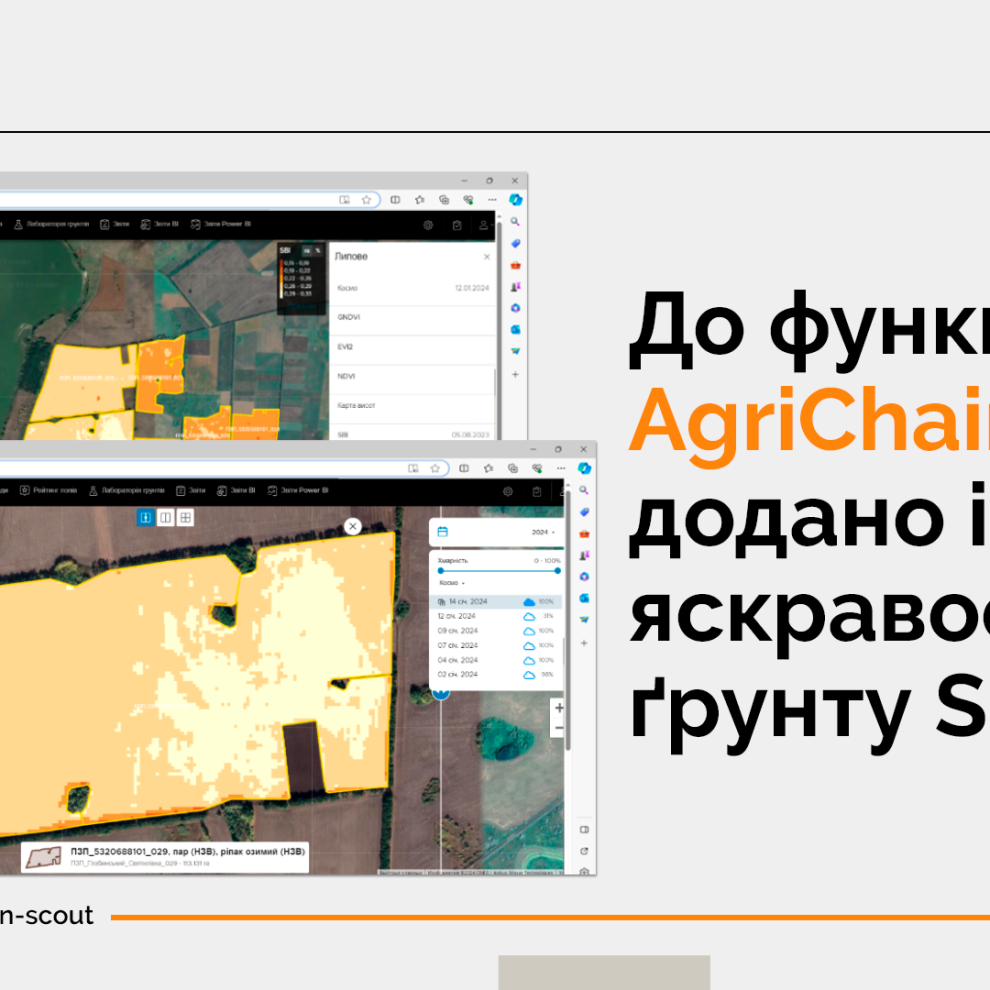This screenshot has height=990, width=990.
Task: Open Лабораторія ґрунтів menu in front window
Action: point(127,490)
